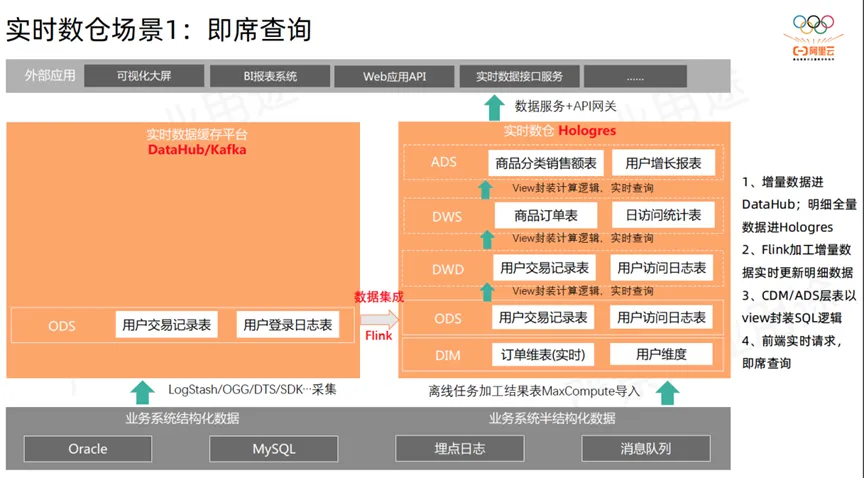Select the 实时数据接口服务 box
The height and width of the screenshot is (478, 864).
520,76
